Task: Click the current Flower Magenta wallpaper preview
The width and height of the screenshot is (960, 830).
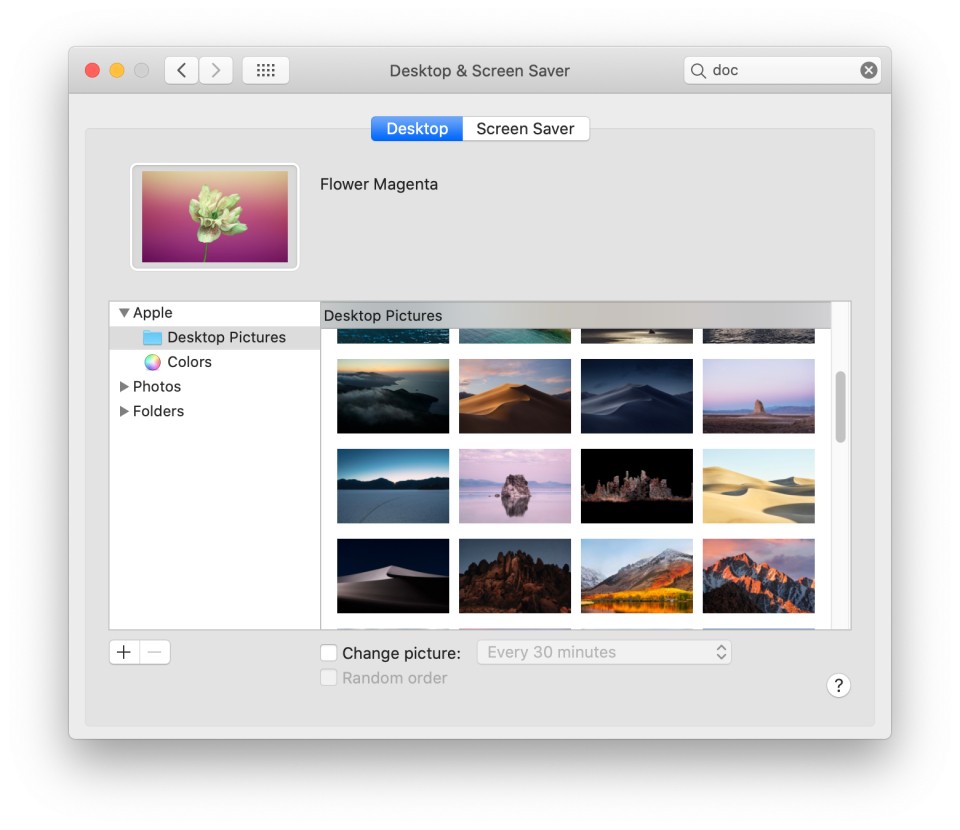Action: click(215, 217)
